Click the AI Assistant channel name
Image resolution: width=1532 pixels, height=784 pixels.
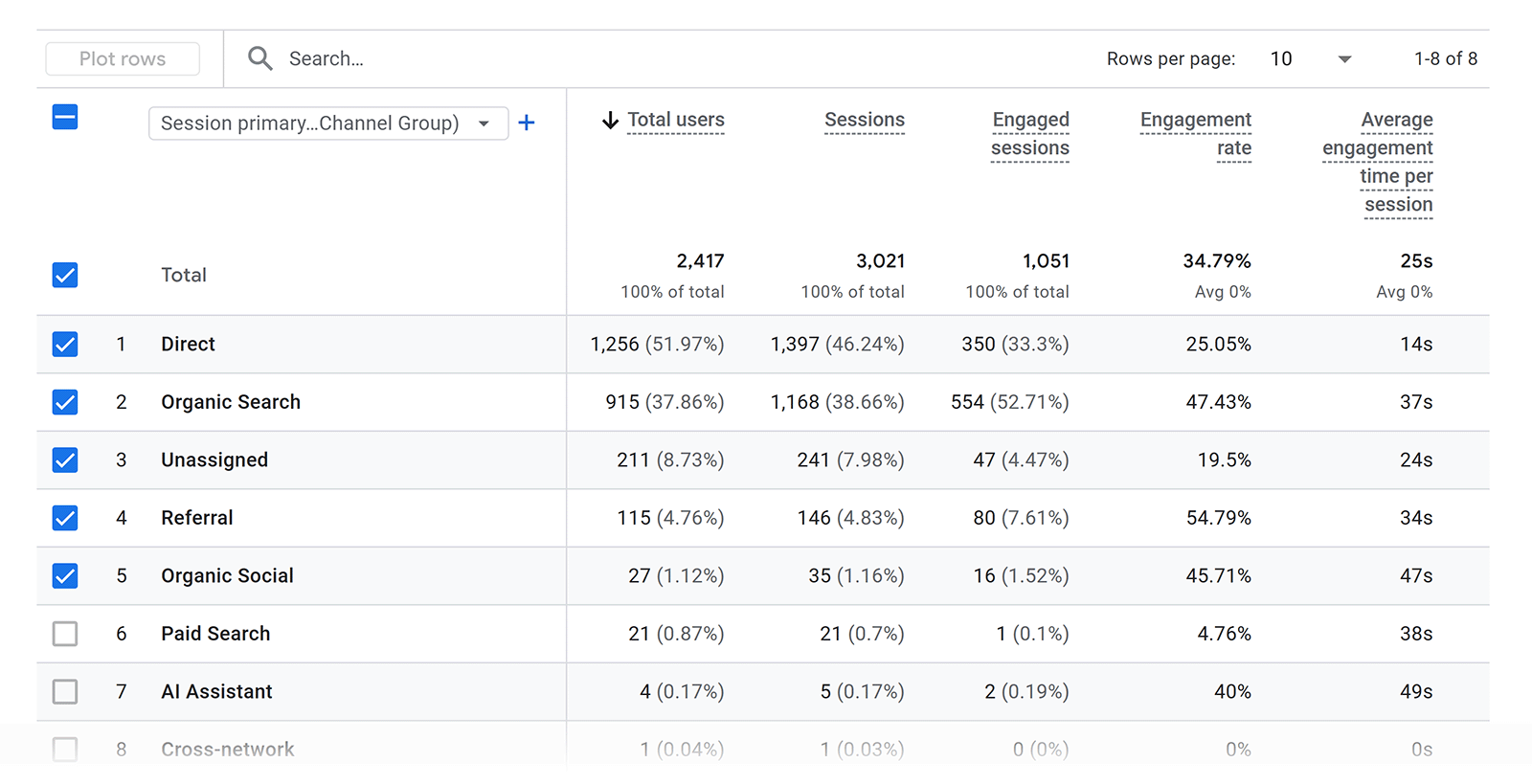pyautogui.click(x=216, y=691)
